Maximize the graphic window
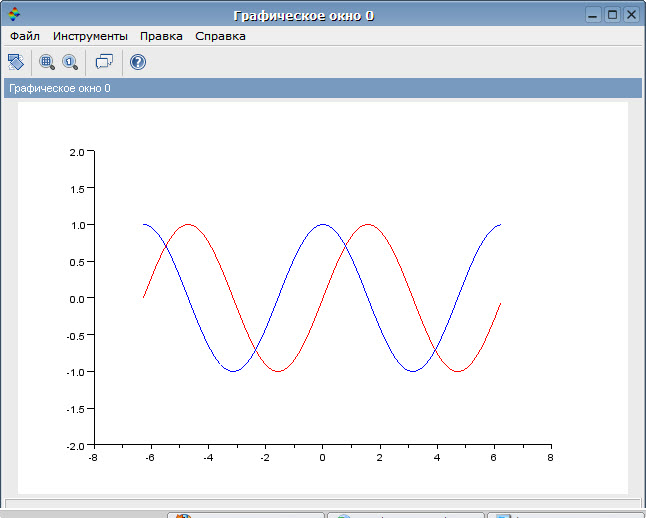 (x=613, y=15)
